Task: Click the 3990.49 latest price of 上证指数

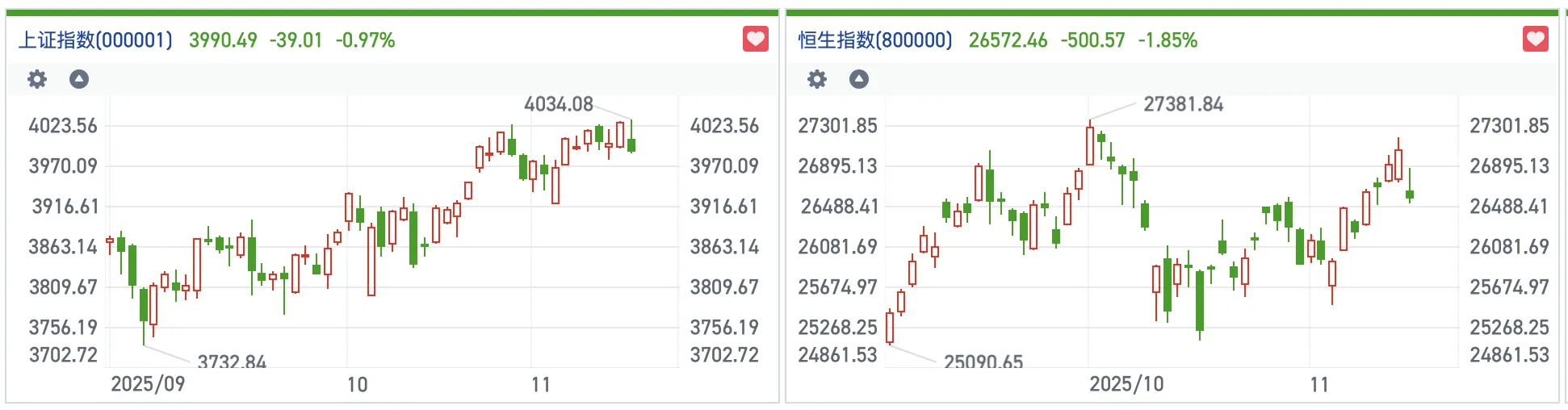Action: click(223, 40)
